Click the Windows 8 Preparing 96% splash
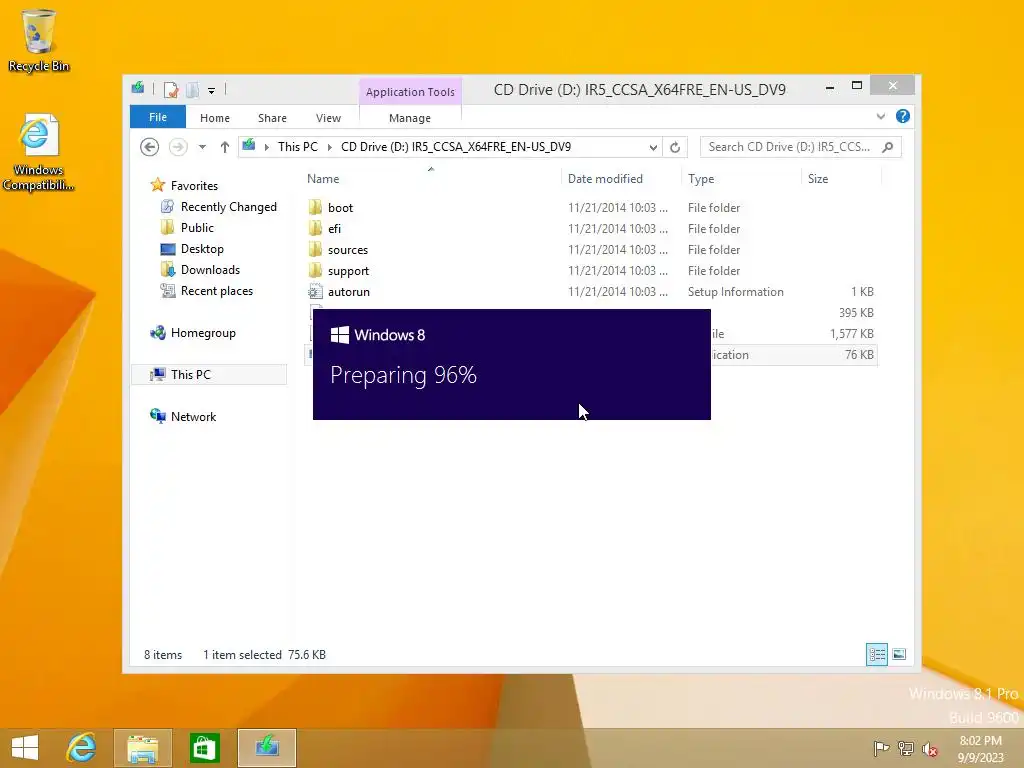 pos(511,364)
